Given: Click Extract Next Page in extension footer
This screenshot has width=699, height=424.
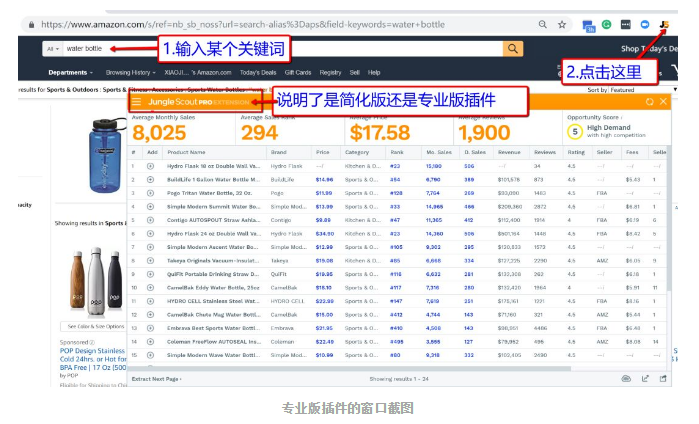Looking at the screenshot, I should click(x=156, y=379).
